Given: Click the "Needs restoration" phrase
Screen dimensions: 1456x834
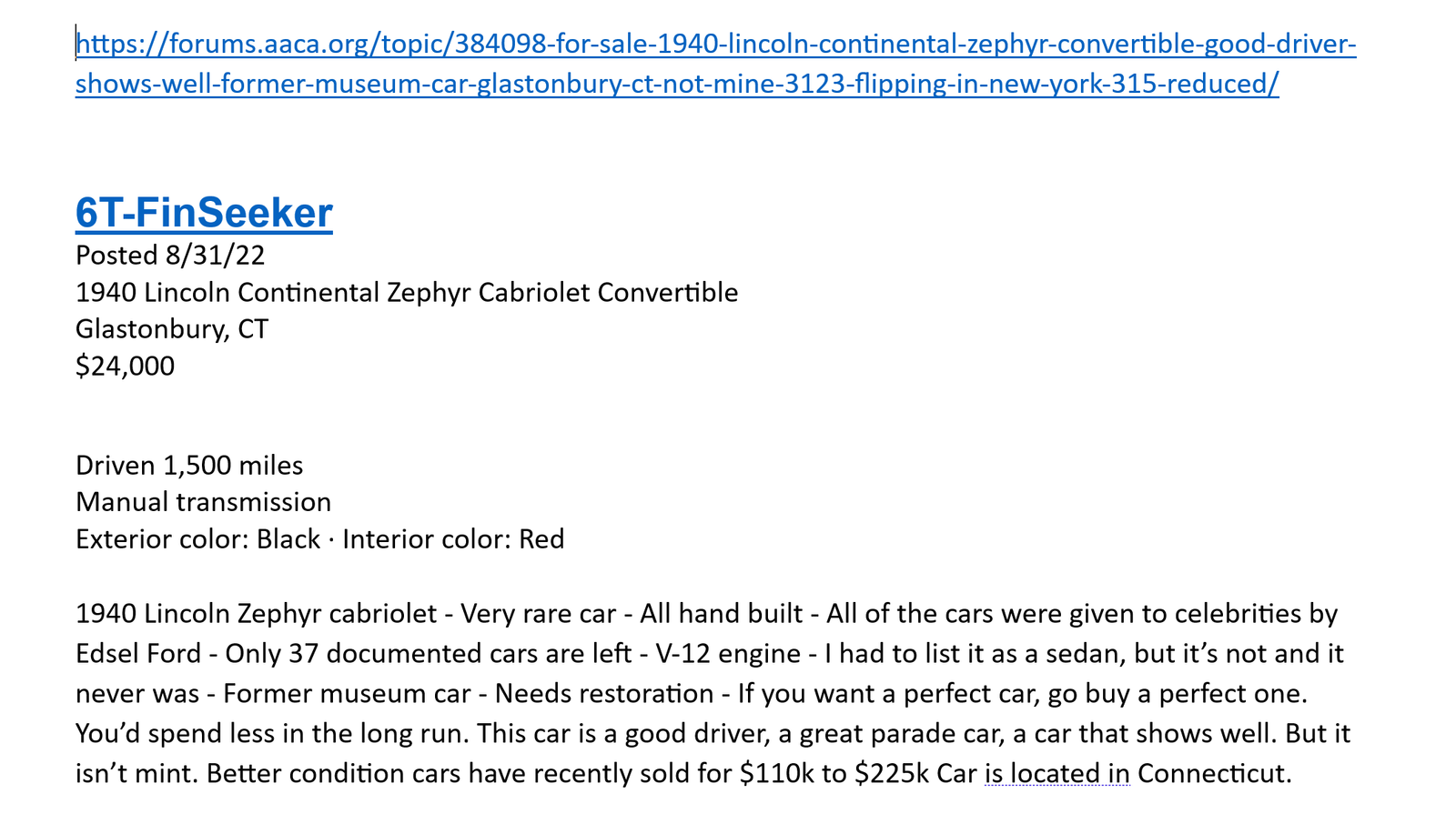Looking at the screenshot, I should click(603, 694).
